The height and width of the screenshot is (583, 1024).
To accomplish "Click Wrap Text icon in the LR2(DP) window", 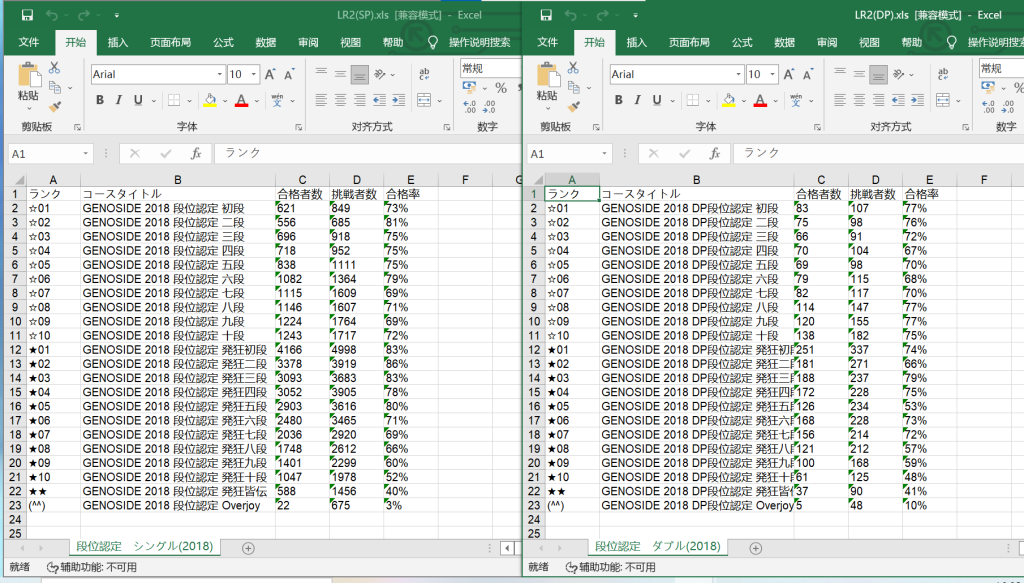I will click(x=943, y=74).
